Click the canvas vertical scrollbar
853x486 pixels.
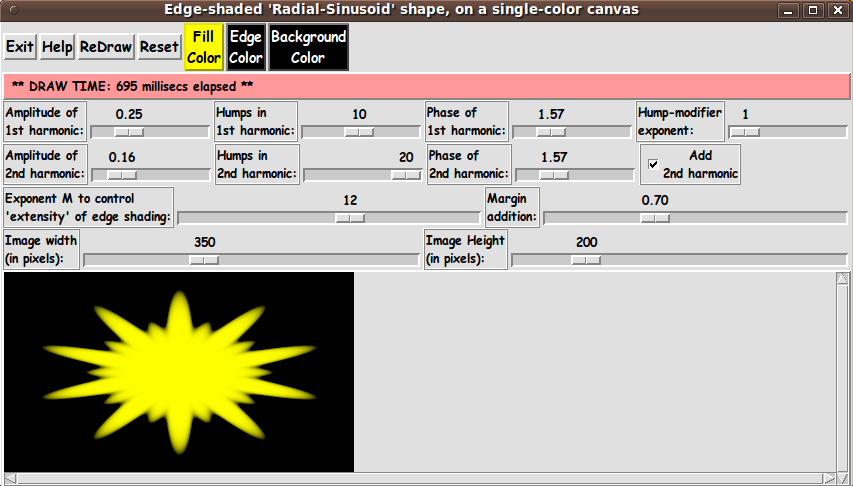point(843,371)
